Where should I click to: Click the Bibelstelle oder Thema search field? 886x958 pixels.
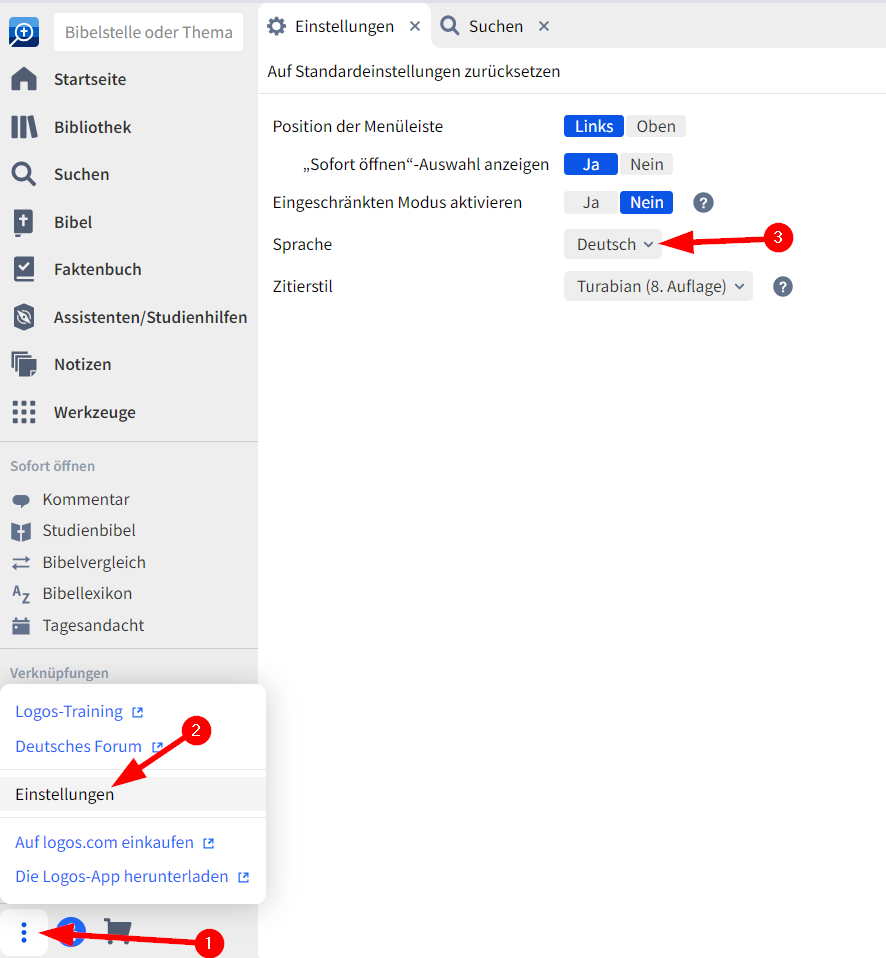click(148, 32)
